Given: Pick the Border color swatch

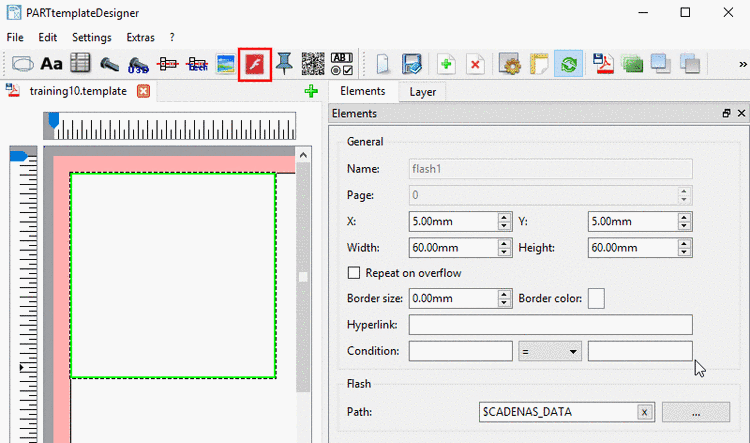Looking at the screenshot, I should pos(596,299).
